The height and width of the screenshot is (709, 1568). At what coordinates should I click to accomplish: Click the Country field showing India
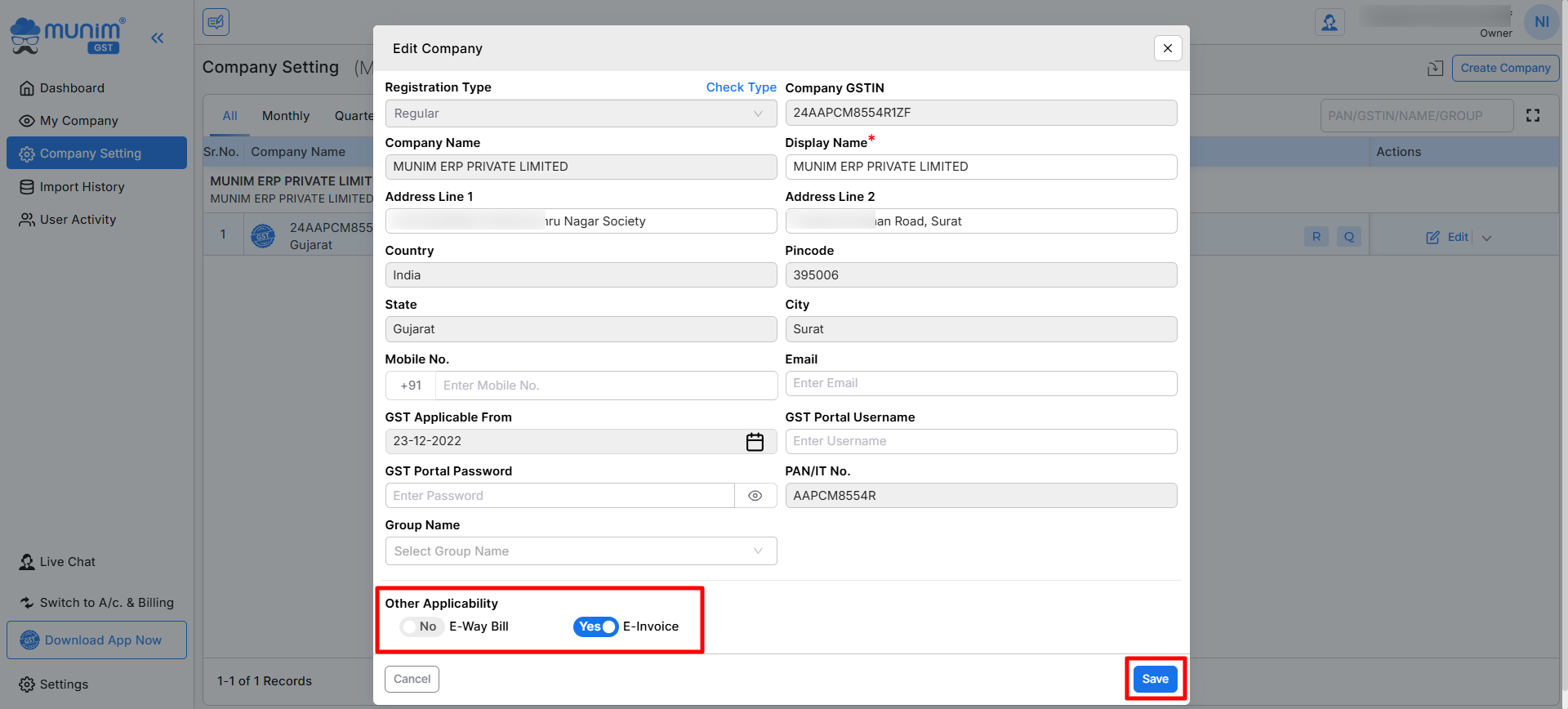point(581,275)
